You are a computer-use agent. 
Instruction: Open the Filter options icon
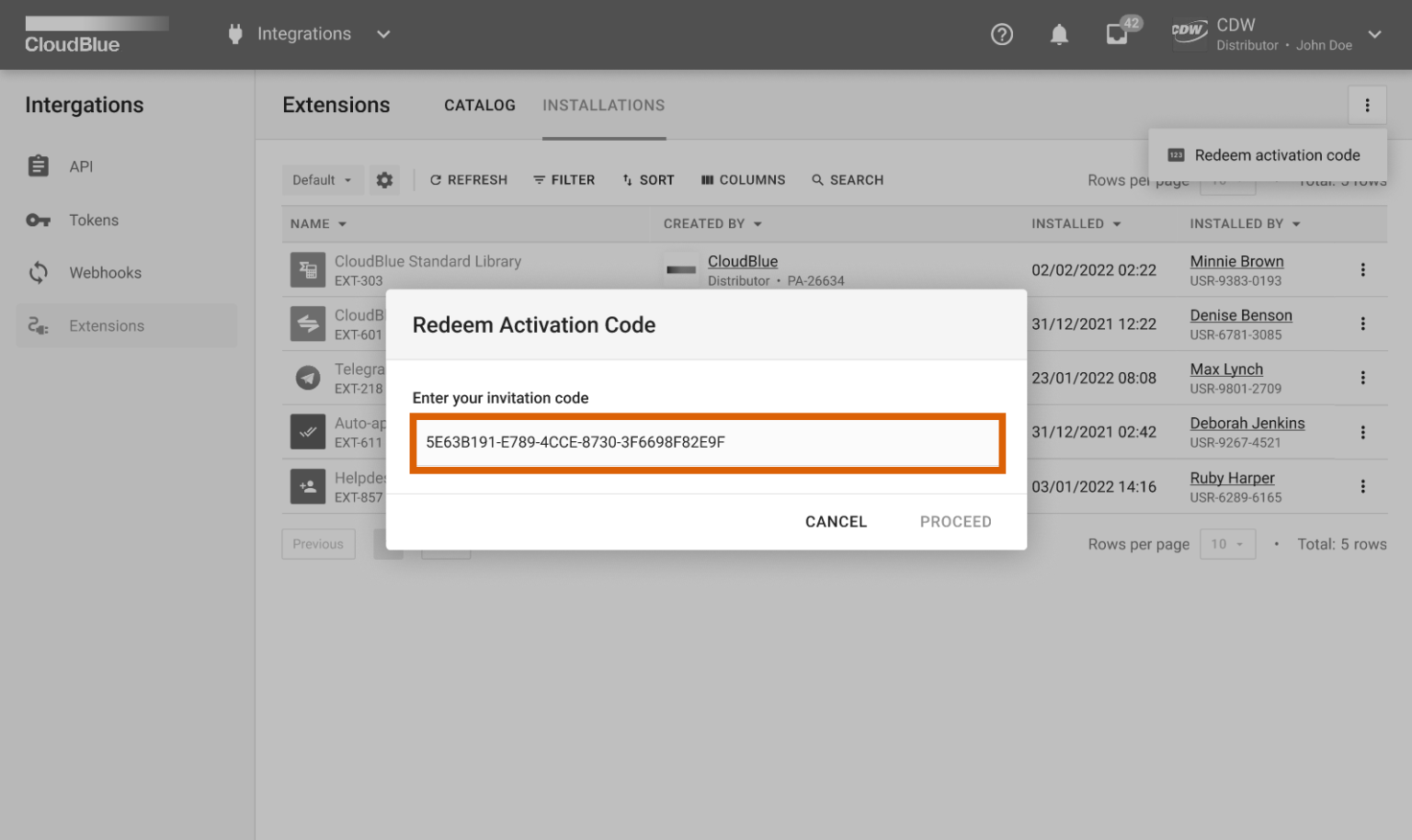tap(541, 179)
